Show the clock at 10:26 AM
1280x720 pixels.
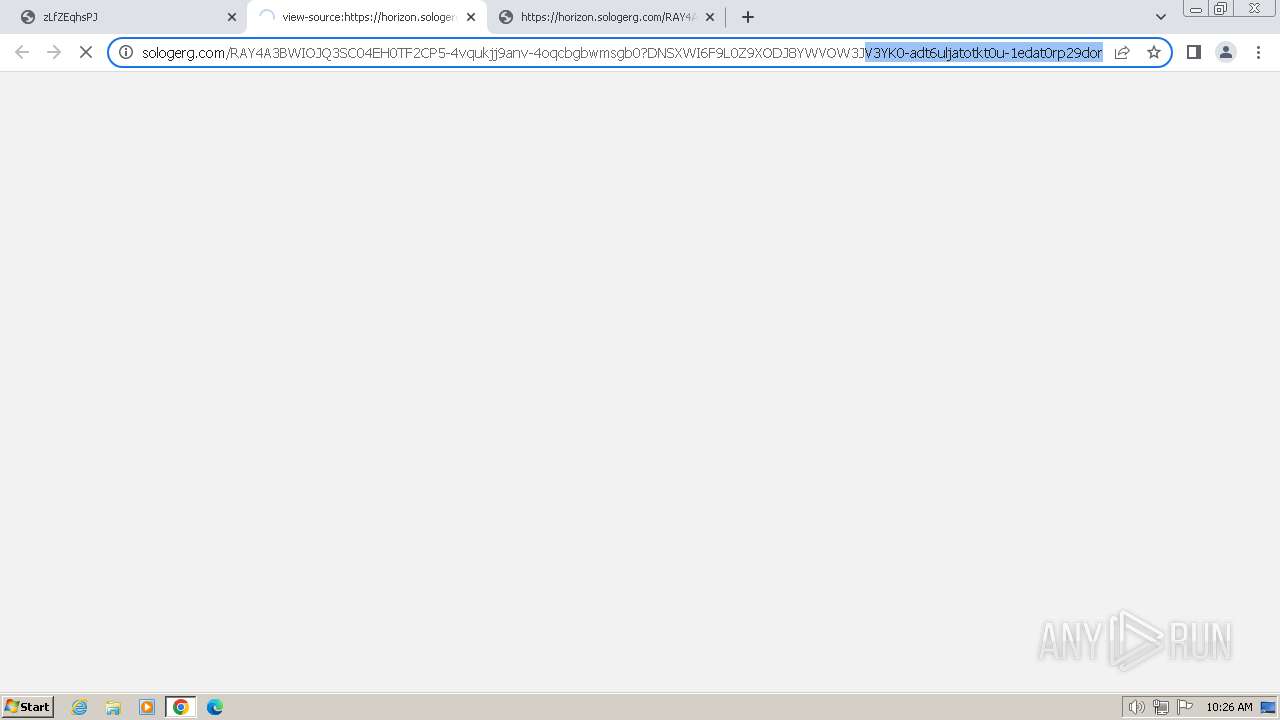click(x=1229, y=707)
